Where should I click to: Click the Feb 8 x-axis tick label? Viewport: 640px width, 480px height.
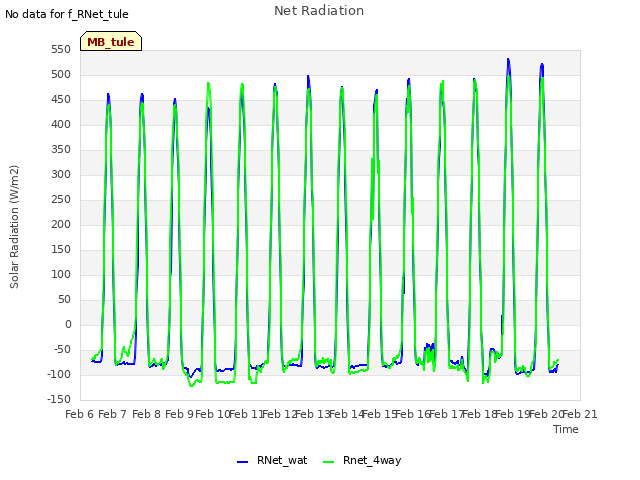click(x=146, y=414)
